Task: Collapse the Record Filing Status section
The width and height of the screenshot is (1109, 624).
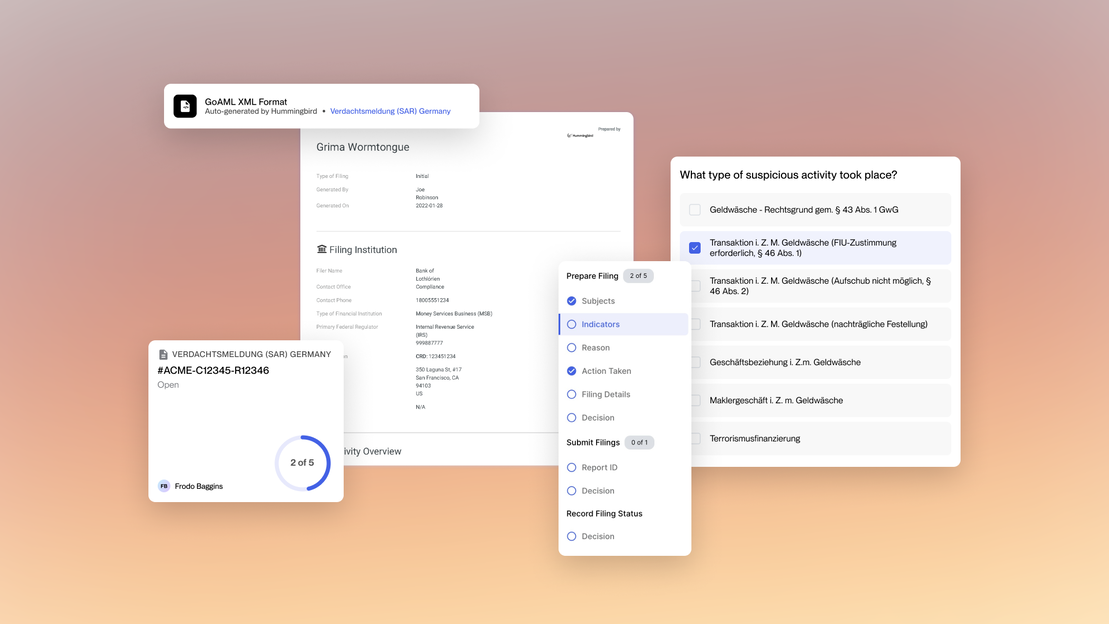Action: pos(604,513)
